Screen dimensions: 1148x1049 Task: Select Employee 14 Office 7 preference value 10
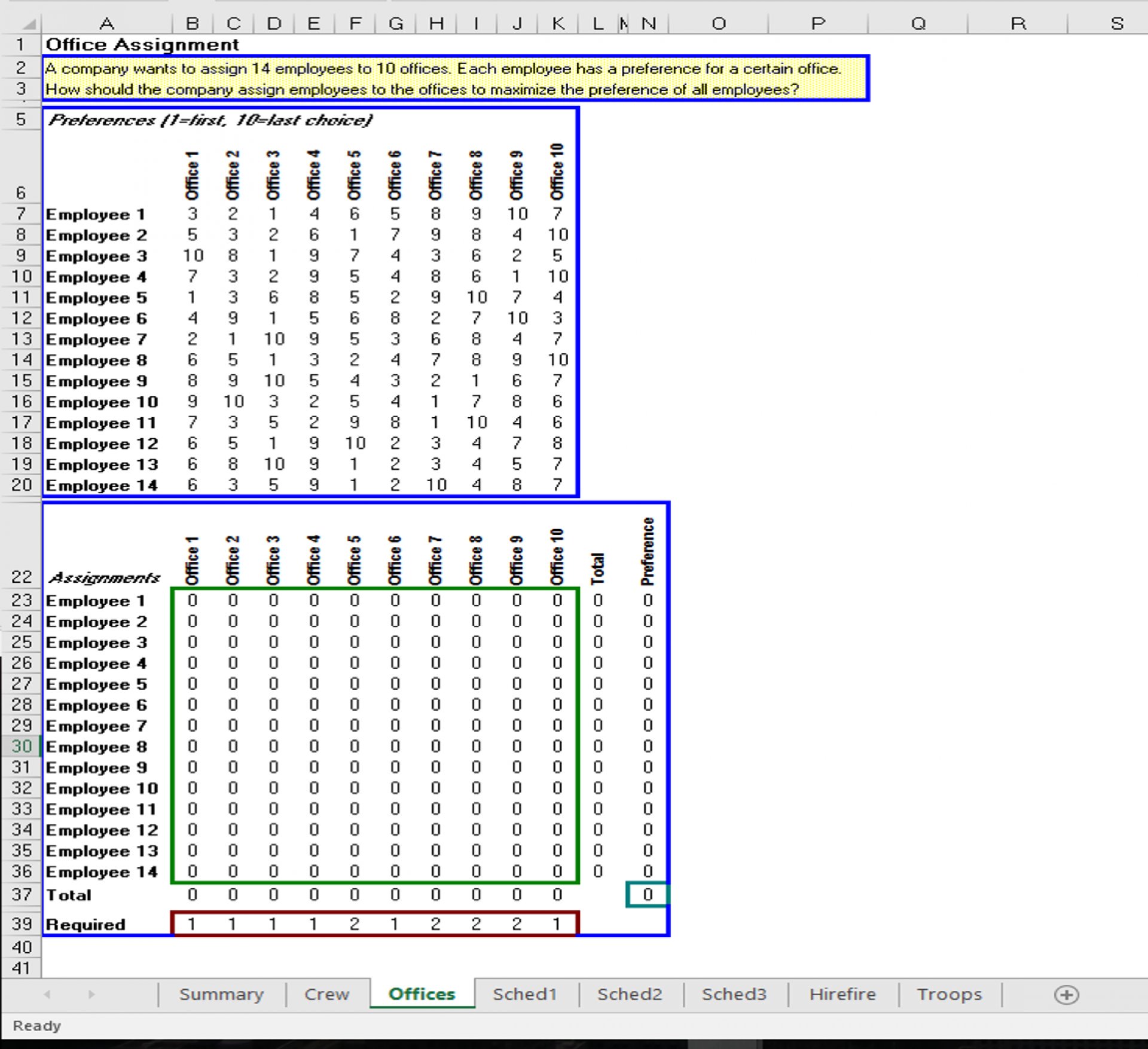point(436,485)
